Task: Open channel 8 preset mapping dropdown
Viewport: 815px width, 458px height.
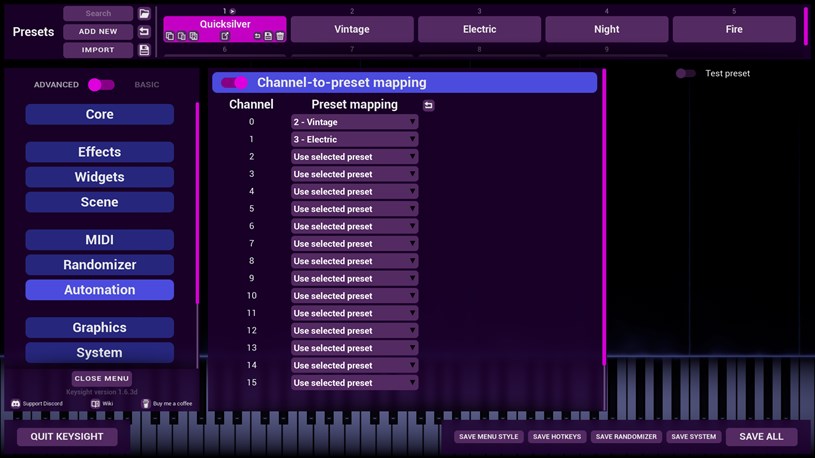Action: (x=354, y=261)
